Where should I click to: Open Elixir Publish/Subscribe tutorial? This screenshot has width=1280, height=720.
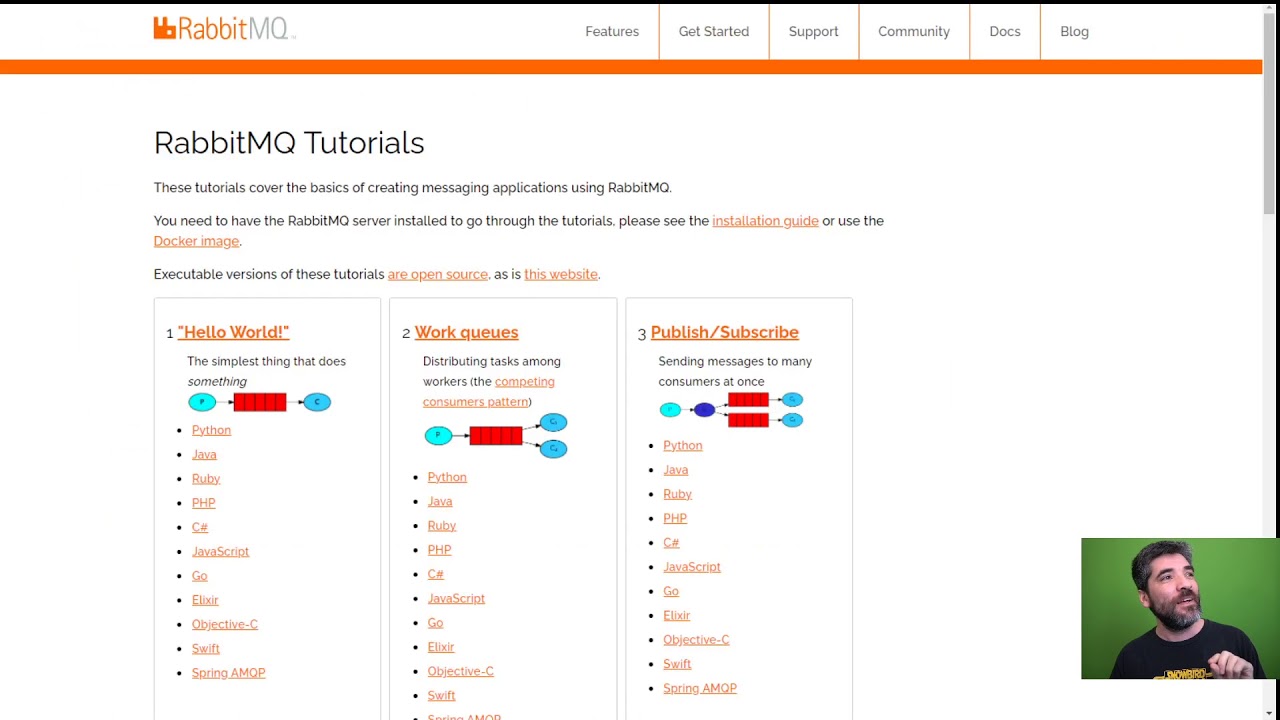click(677, 615)
